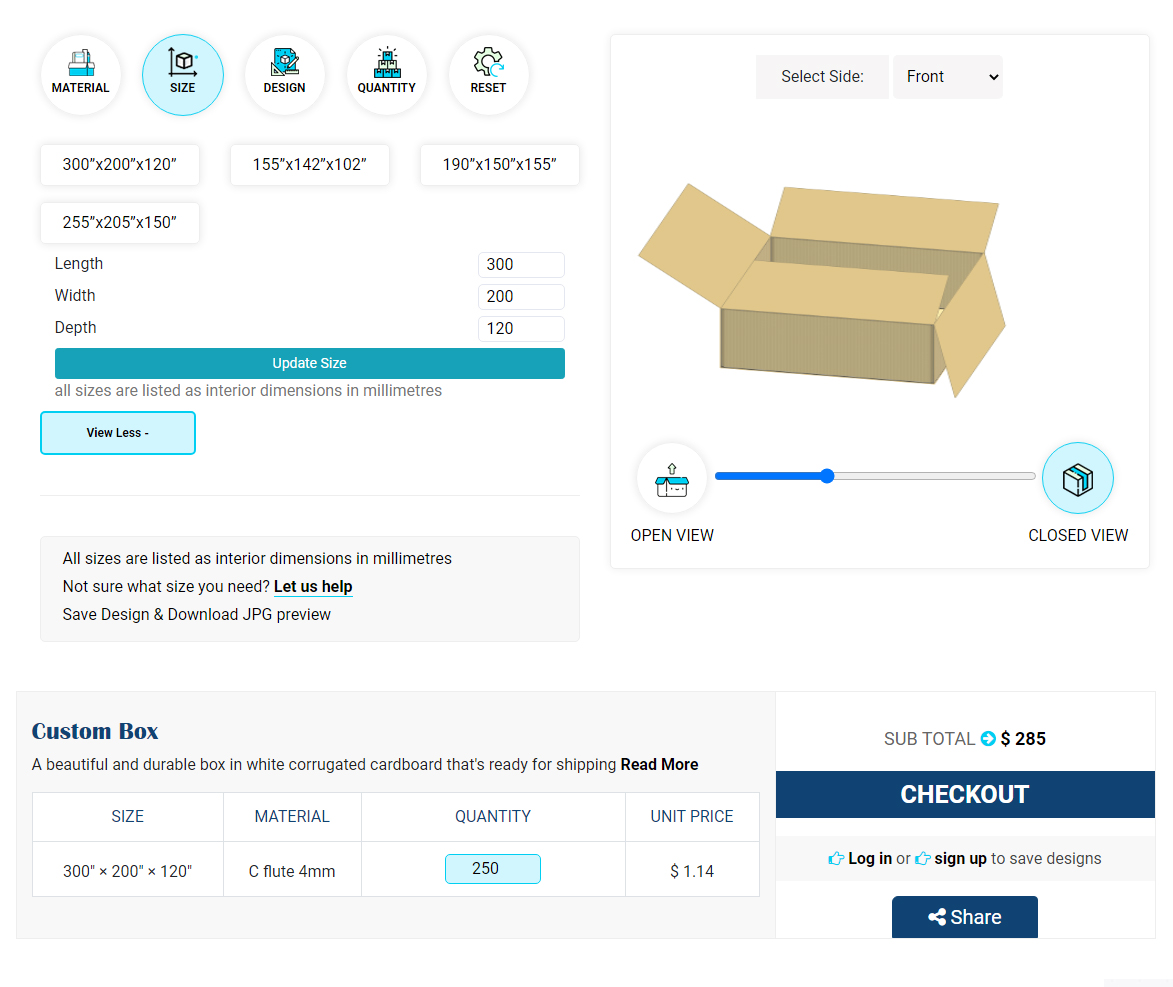Screen dimensions: 1173x987
Task: Open the Select Side dropdown
Action: coord(947,77)
